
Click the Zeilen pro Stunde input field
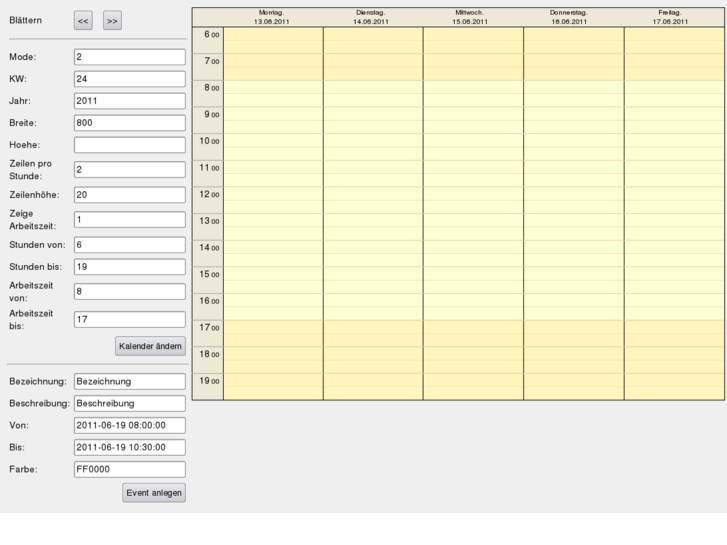(x=130, y=169)
